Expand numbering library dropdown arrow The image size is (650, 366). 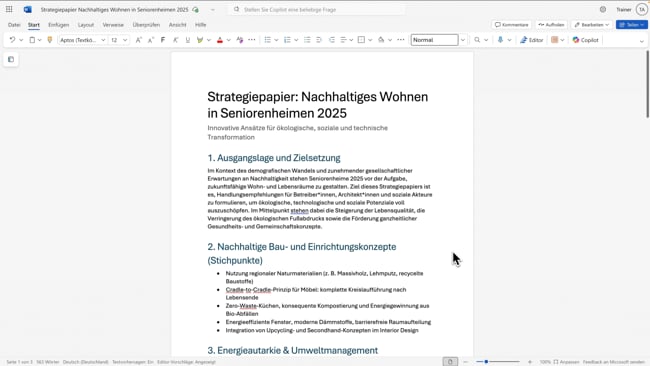tap(296, 40)
